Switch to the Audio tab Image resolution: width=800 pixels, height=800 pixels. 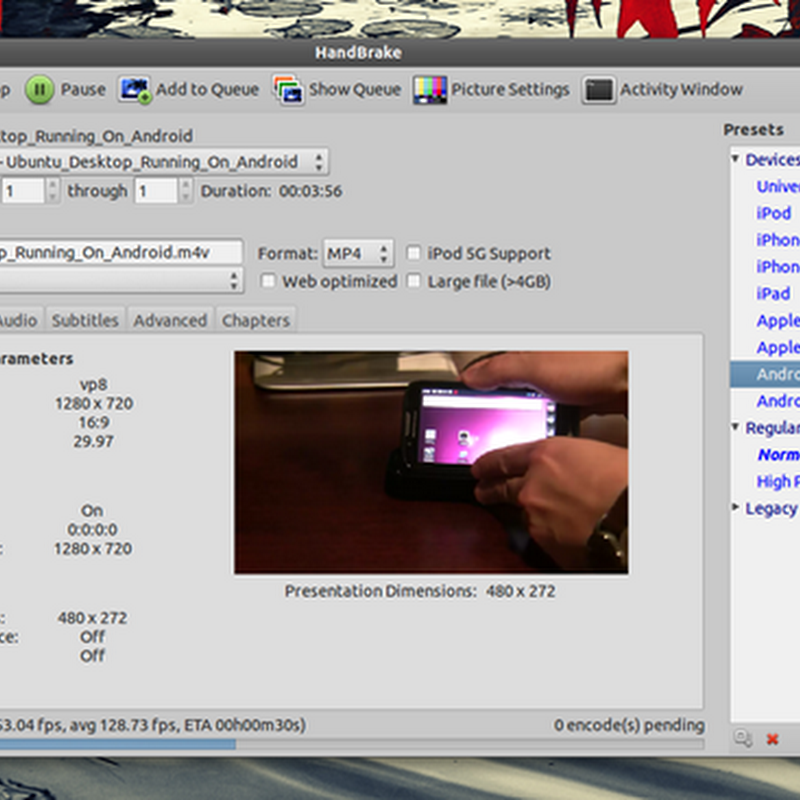19,320
